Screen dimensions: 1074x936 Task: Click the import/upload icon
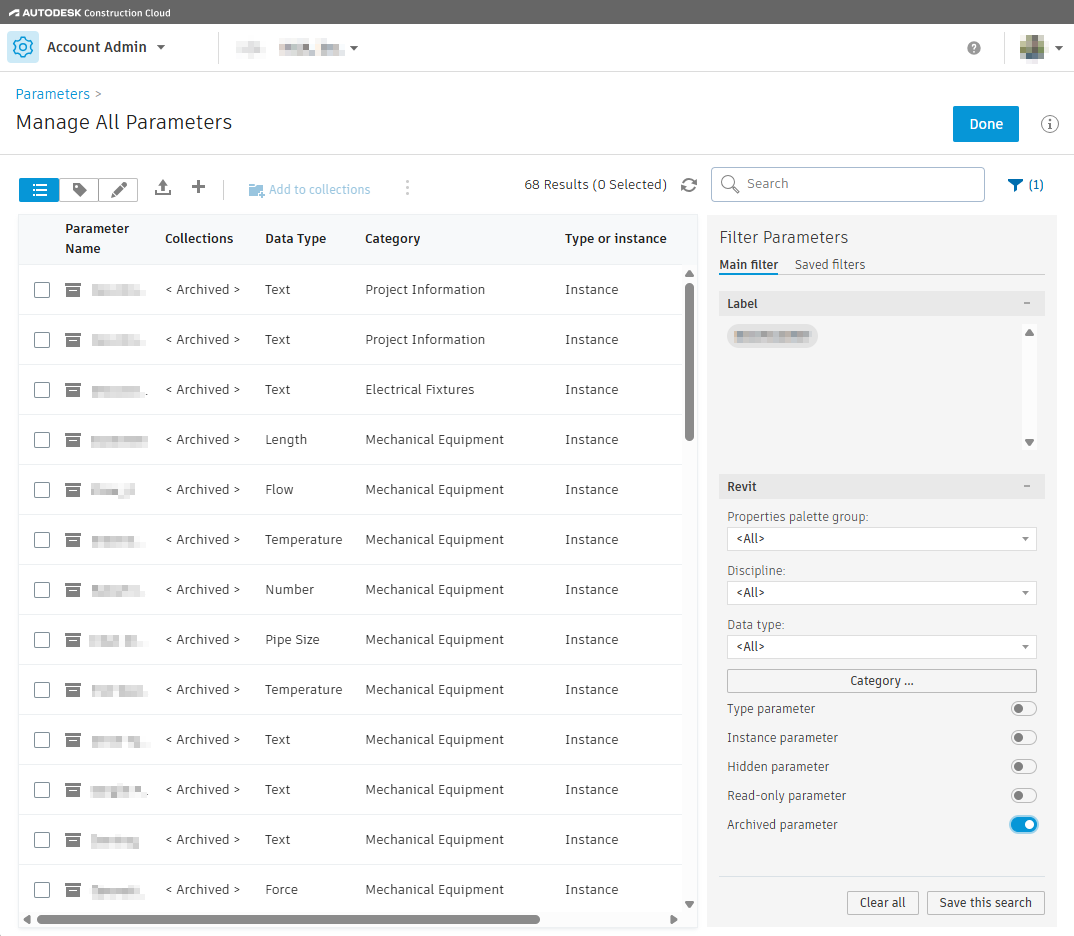(162, 188)
